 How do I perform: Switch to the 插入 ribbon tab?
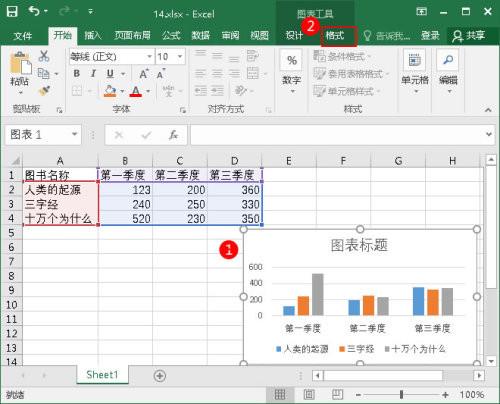tap(93, 35)
